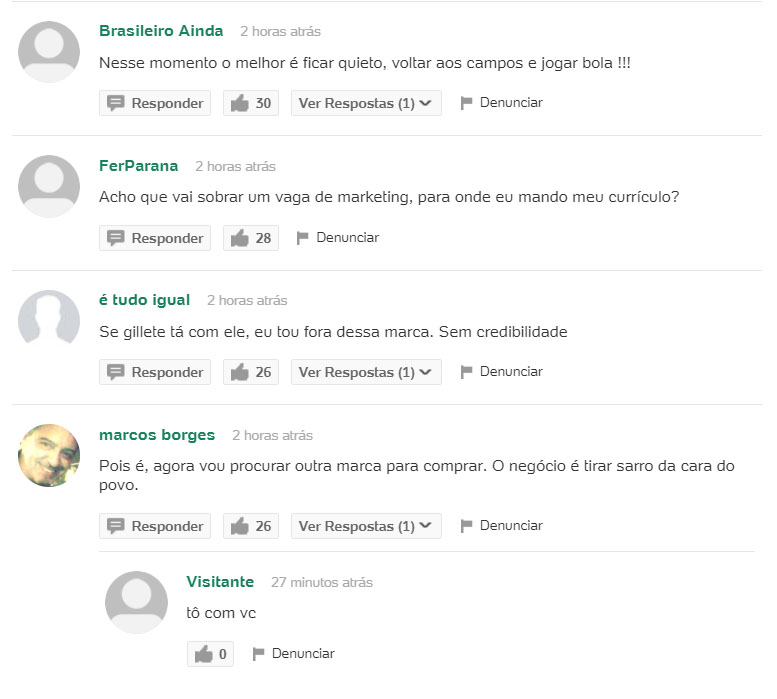Click Responder under FerParana's comment
Viewport: 777px width, 699px height.
point(155,238)
